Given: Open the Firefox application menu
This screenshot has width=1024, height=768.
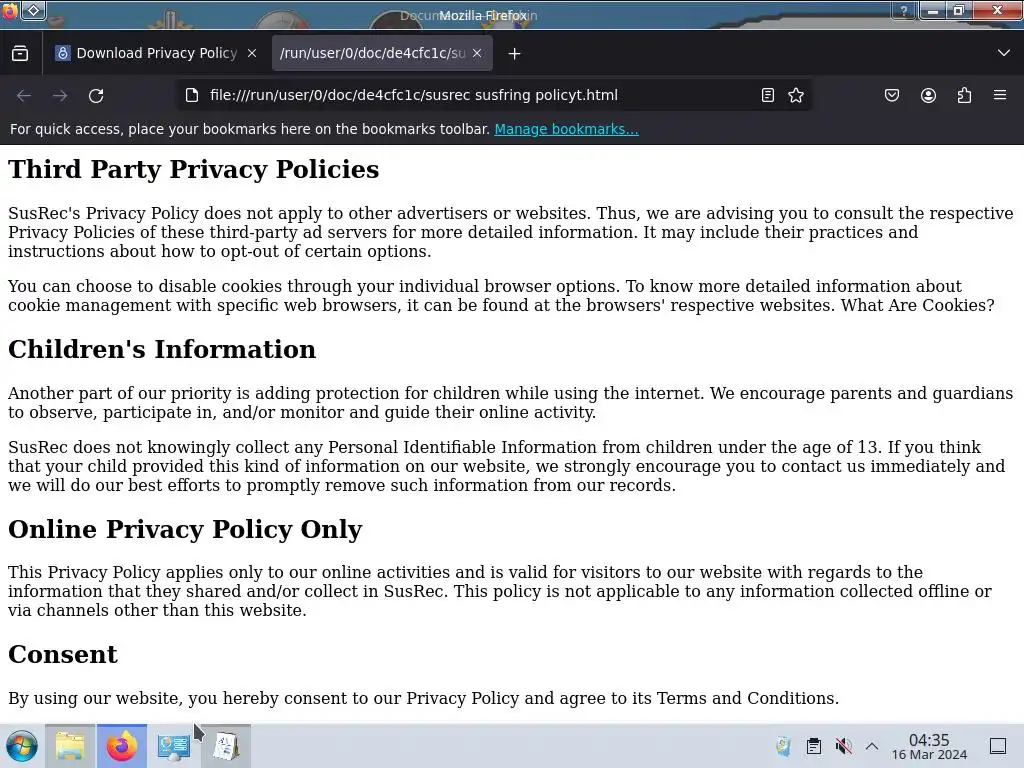Looking at the screenshot, I should pyautogui.click(x=1000, y=95).
